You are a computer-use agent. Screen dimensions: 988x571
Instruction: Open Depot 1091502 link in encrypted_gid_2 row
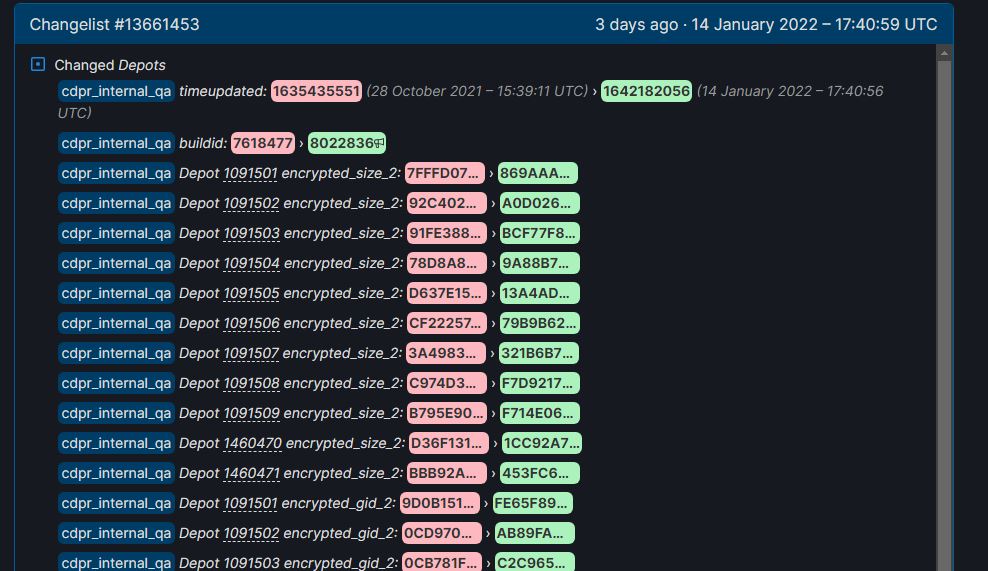click(x=251, y=533)
